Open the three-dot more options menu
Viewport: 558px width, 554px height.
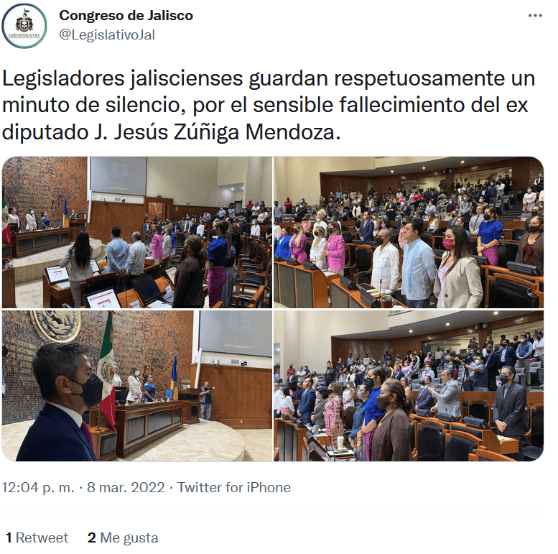pyautogui.click(x=535, y=16)
